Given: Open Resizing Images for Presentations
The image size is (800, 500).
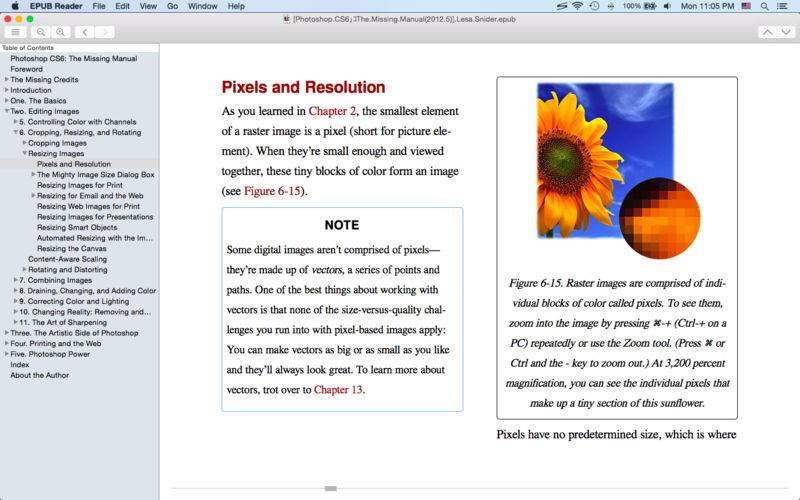Looking at the screenshot, I should point(95,217).
